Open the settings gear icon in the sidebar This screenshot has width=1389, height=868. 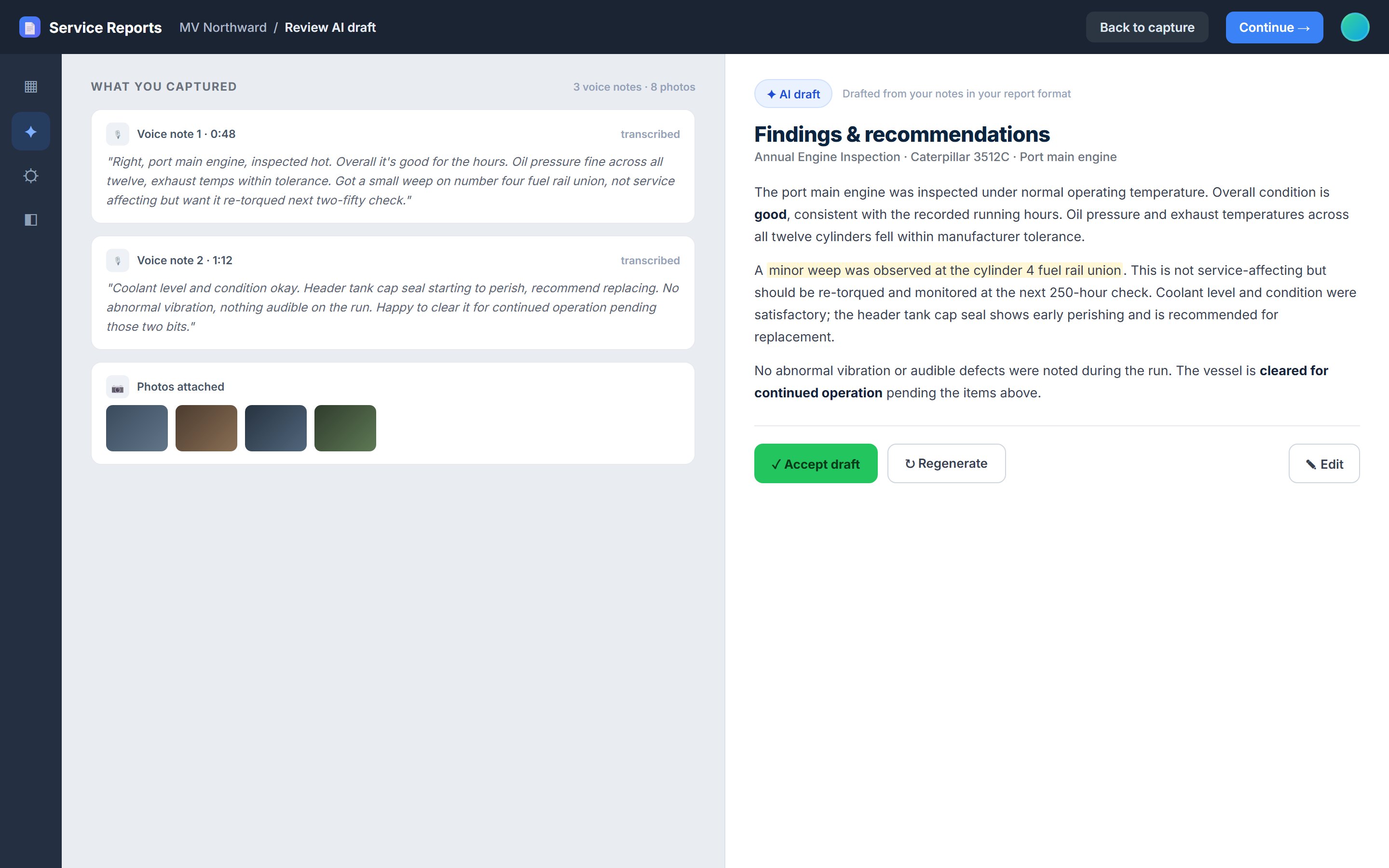coord(31,176)
